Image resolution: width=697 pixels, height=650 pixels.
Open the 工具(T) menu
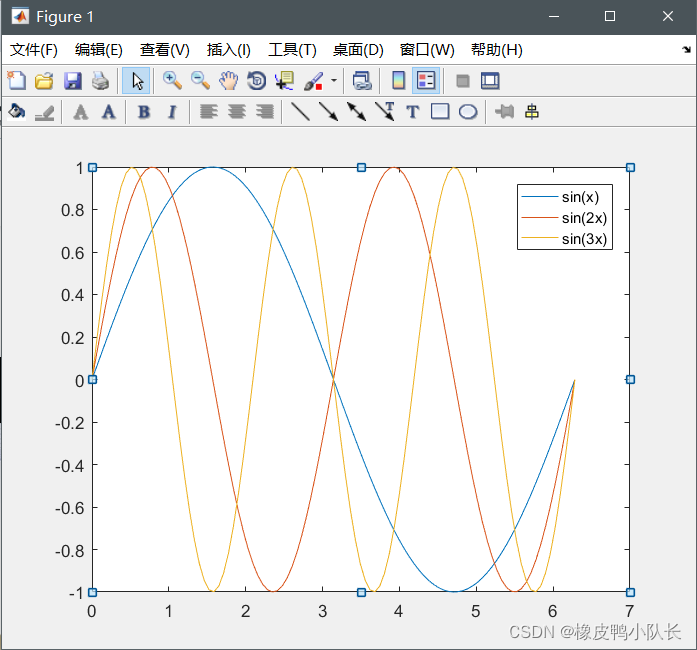pos(292,50)
